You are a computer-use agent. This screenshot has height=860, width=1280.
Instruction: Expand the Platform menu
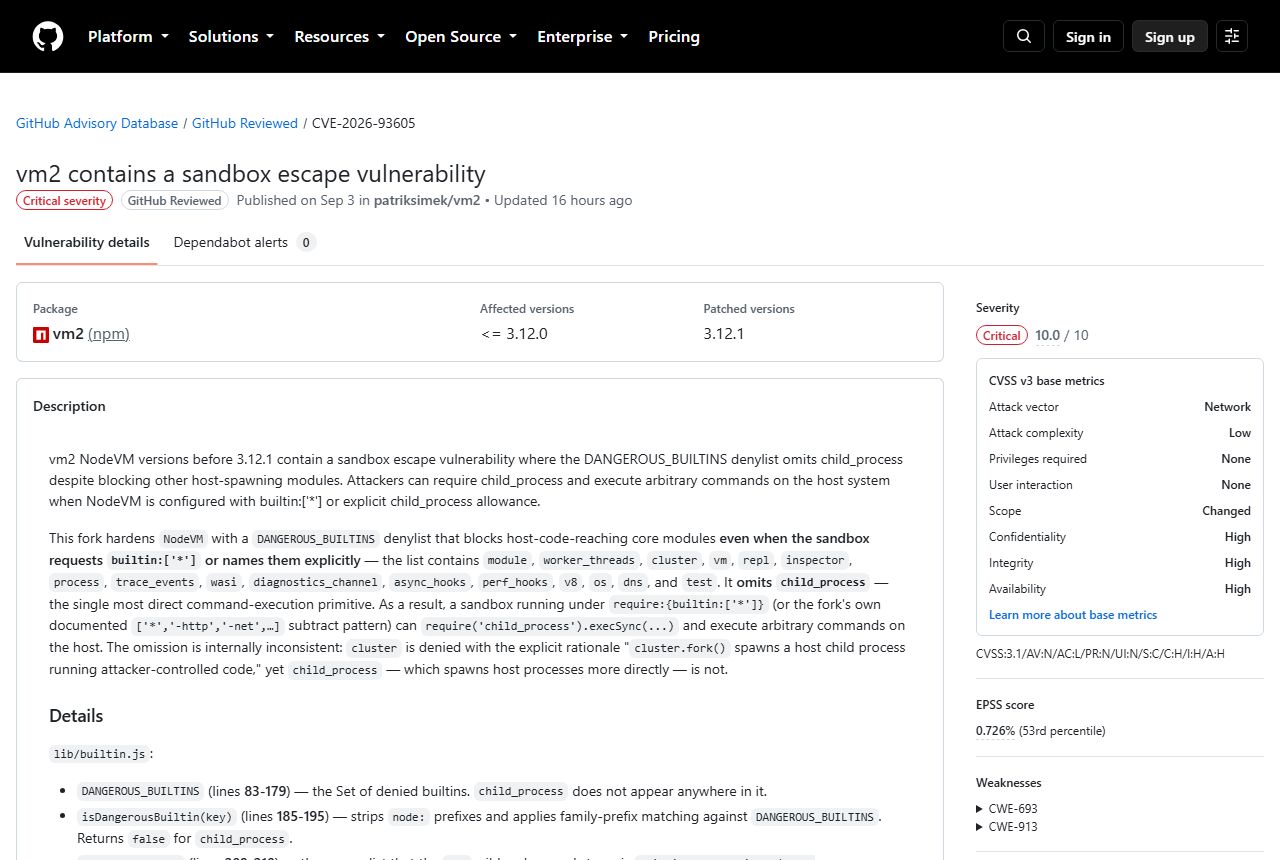(128, 36)
